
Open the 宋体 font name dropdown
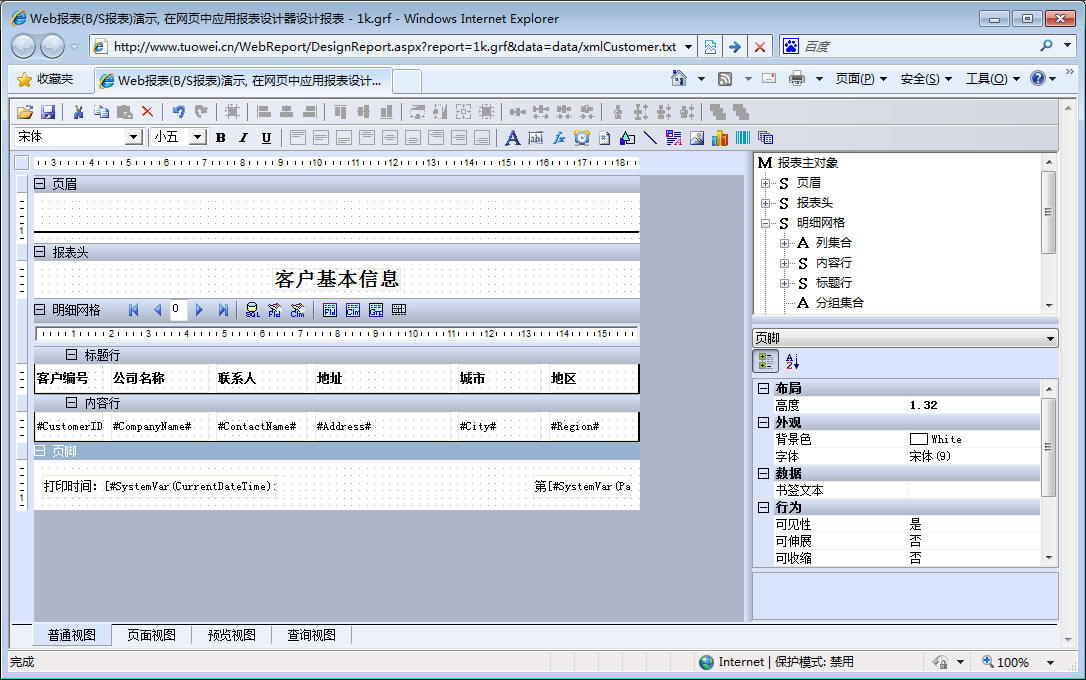coord(133,138)
